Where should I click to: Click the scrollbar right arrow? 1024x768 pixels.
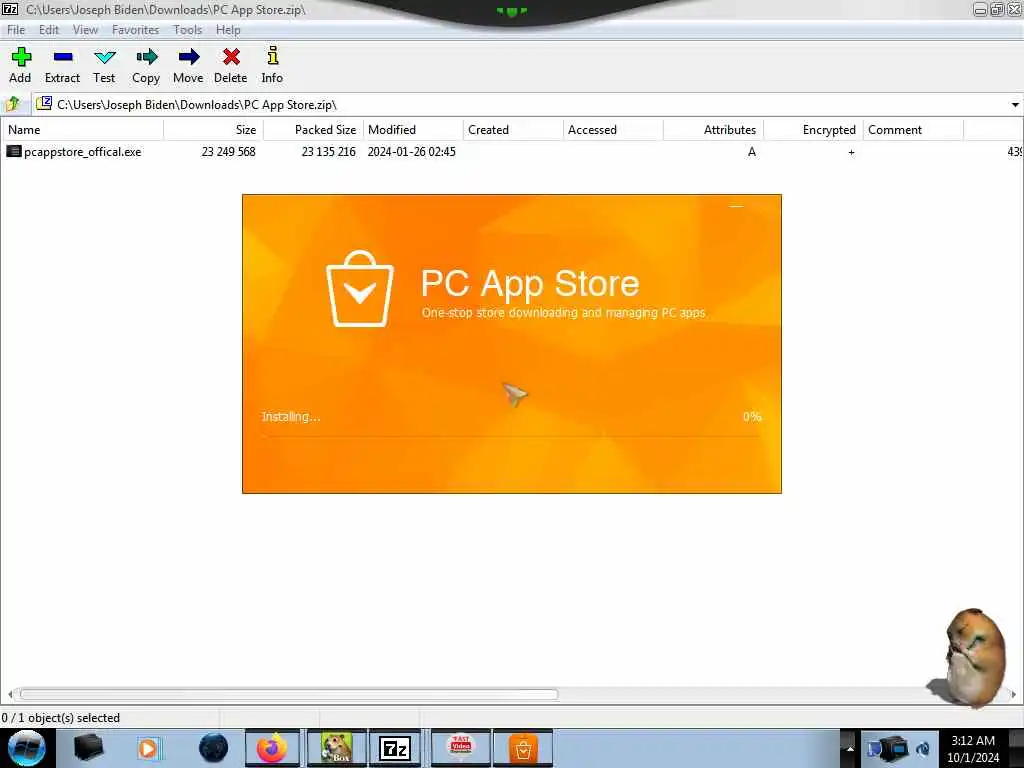tap(1014, 694)
